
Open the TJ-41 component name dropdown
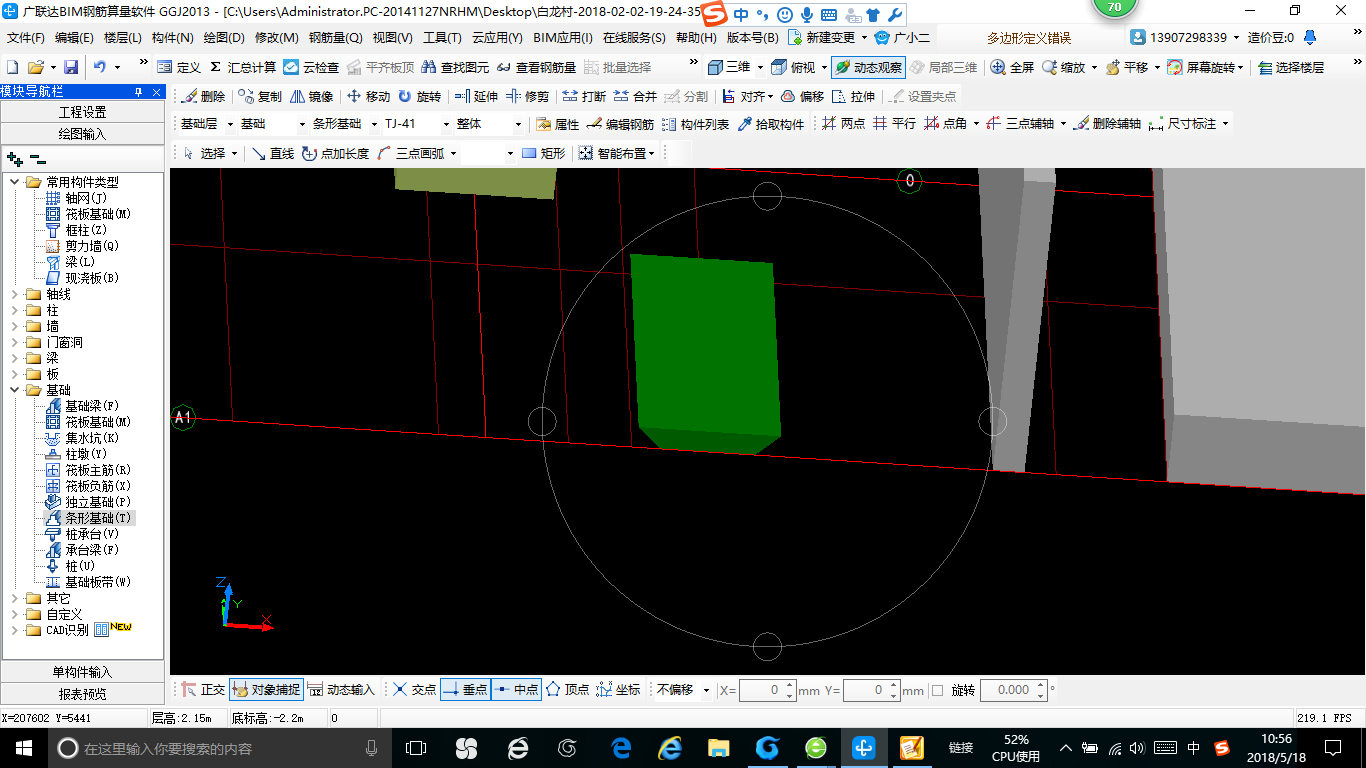(446, 124)
